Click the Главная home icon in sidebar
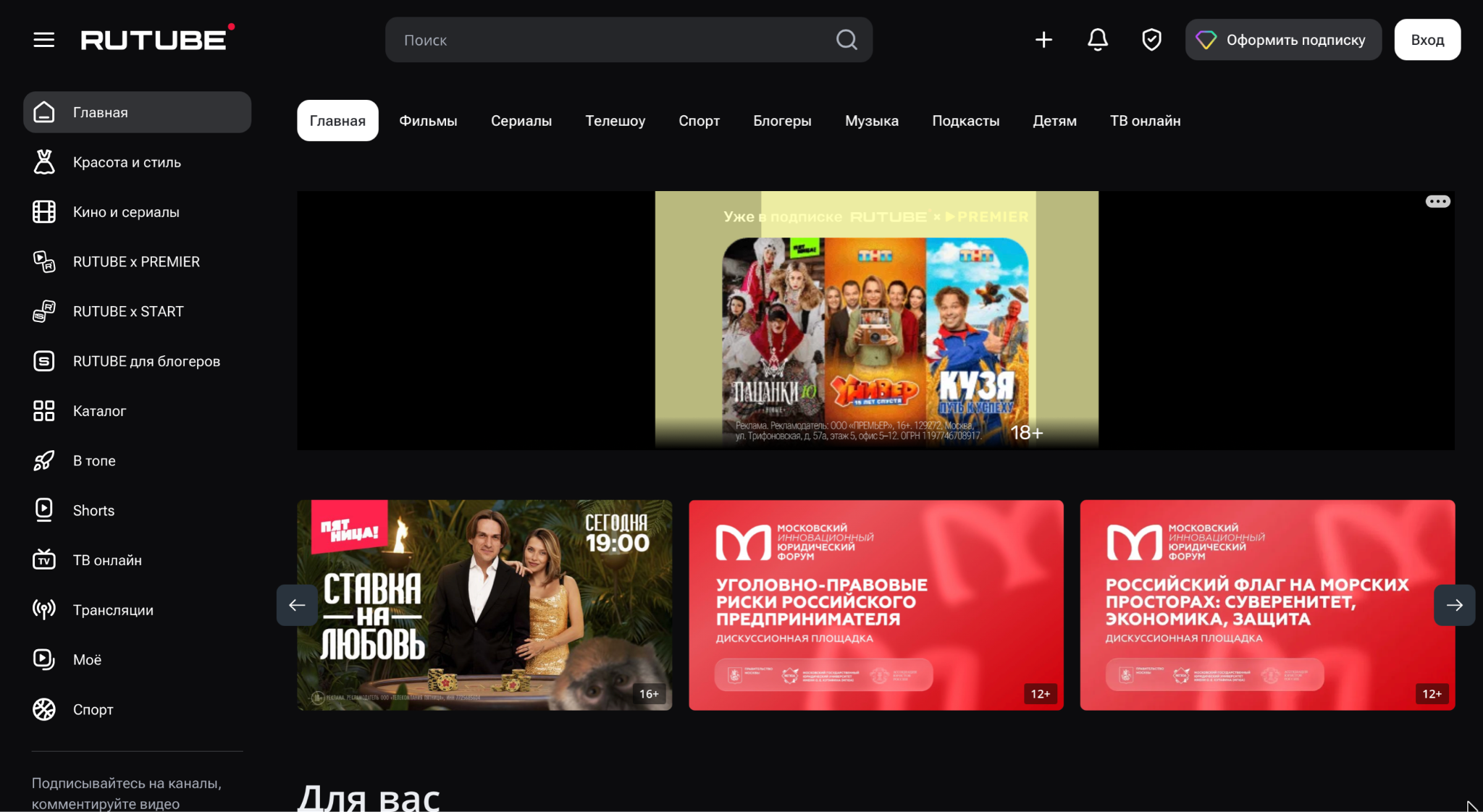1483x812 pixels. click(44, 112)
